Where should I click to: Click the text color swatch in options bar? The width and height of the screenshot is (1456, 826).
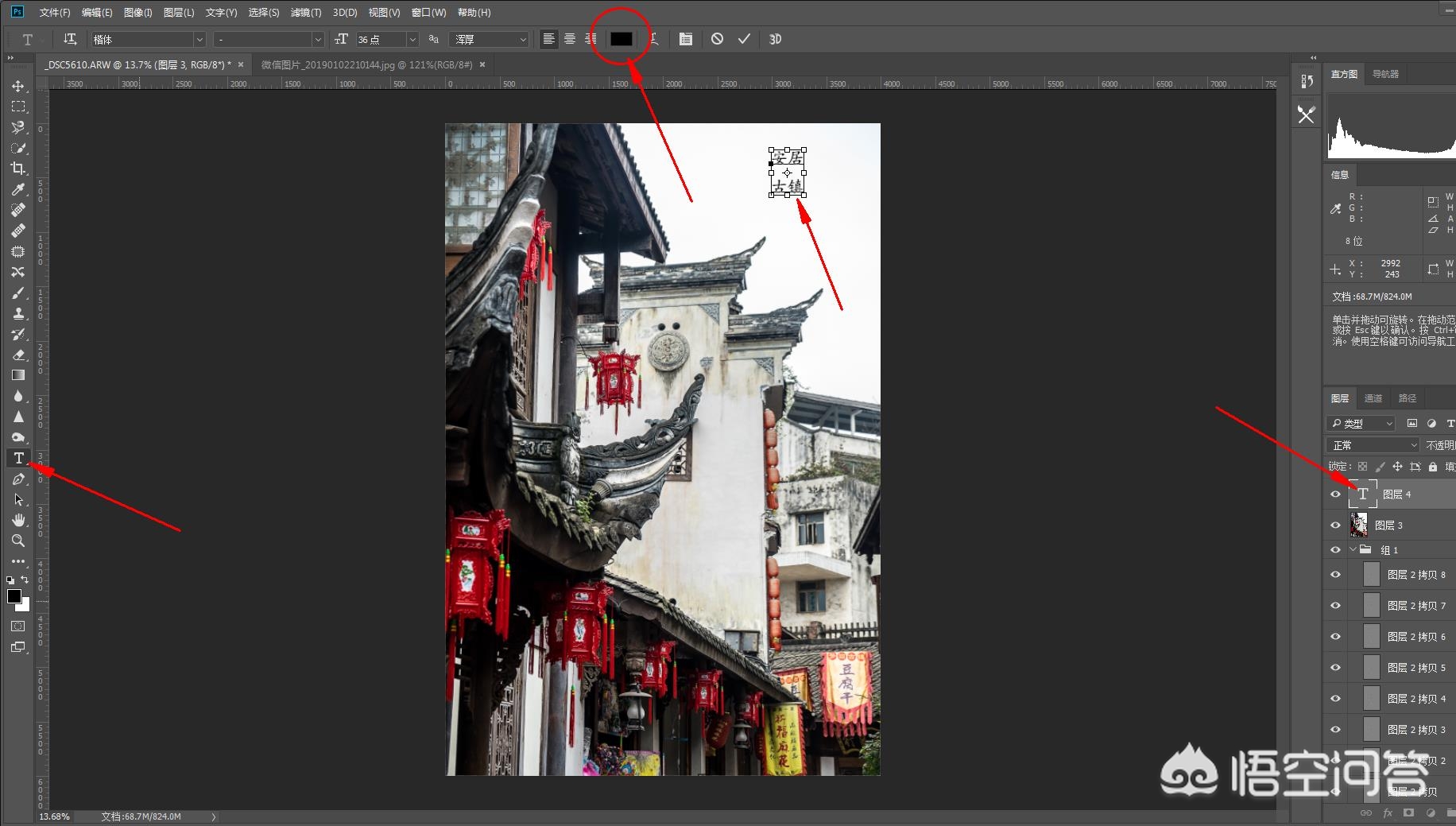pos(621,39)
